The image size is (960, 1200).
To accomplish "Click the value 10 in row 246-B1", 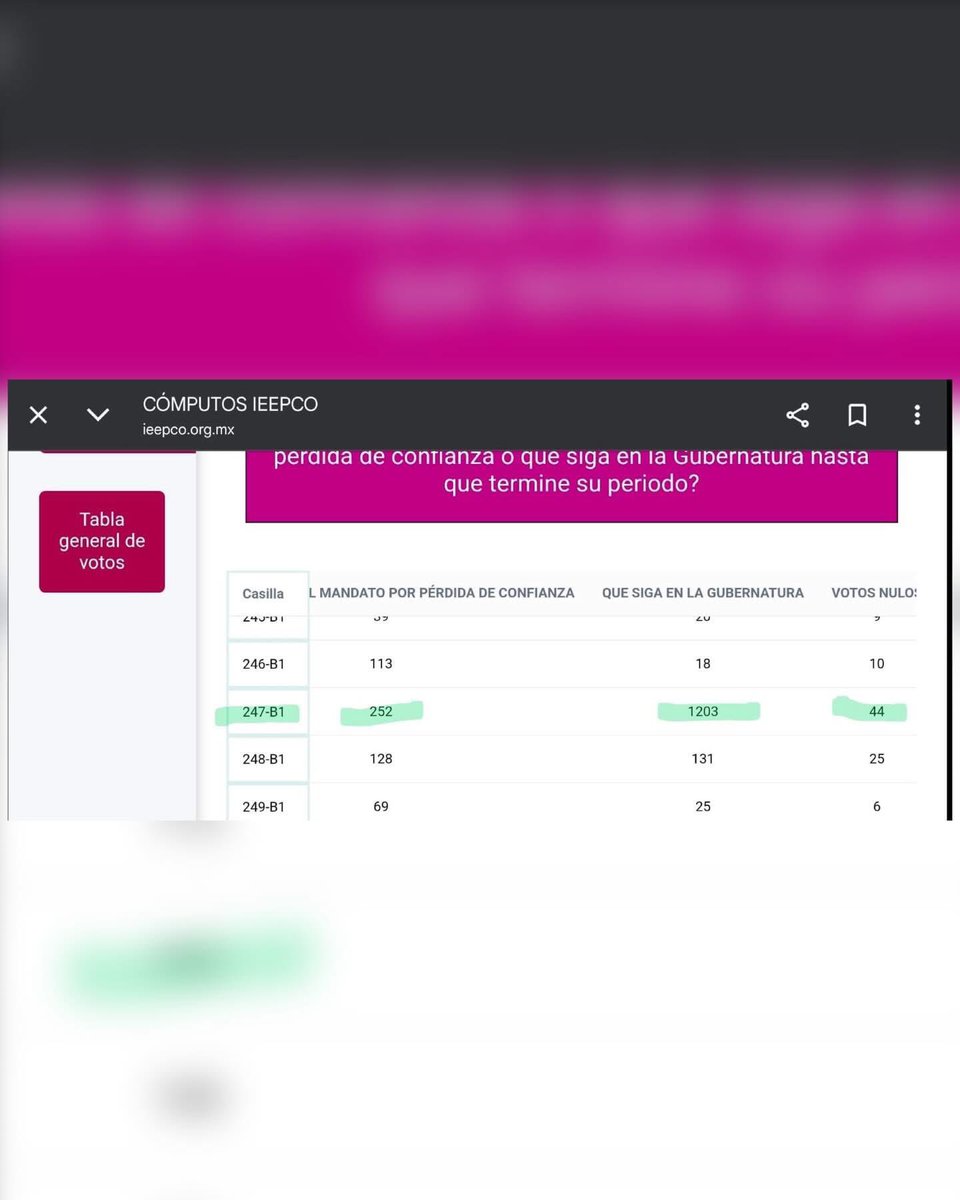I will pos(877,663).
